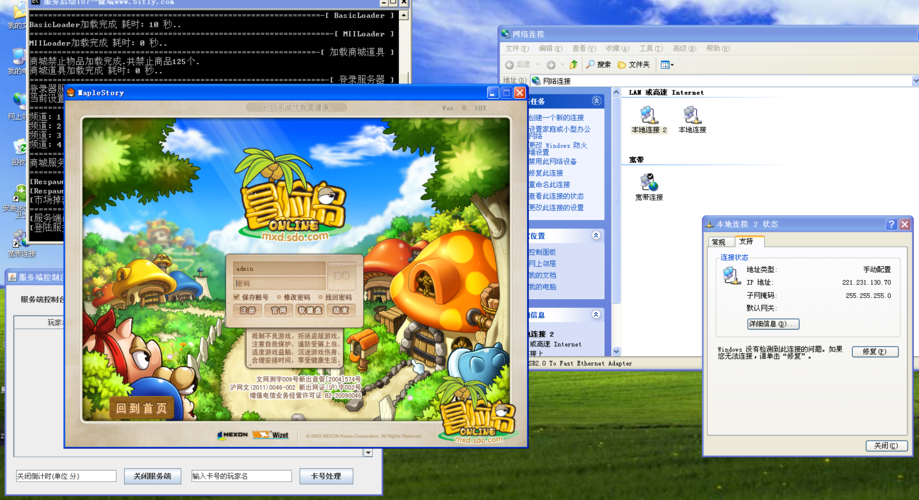Click the 关闭服务端 button in server control

pos(152,476)
